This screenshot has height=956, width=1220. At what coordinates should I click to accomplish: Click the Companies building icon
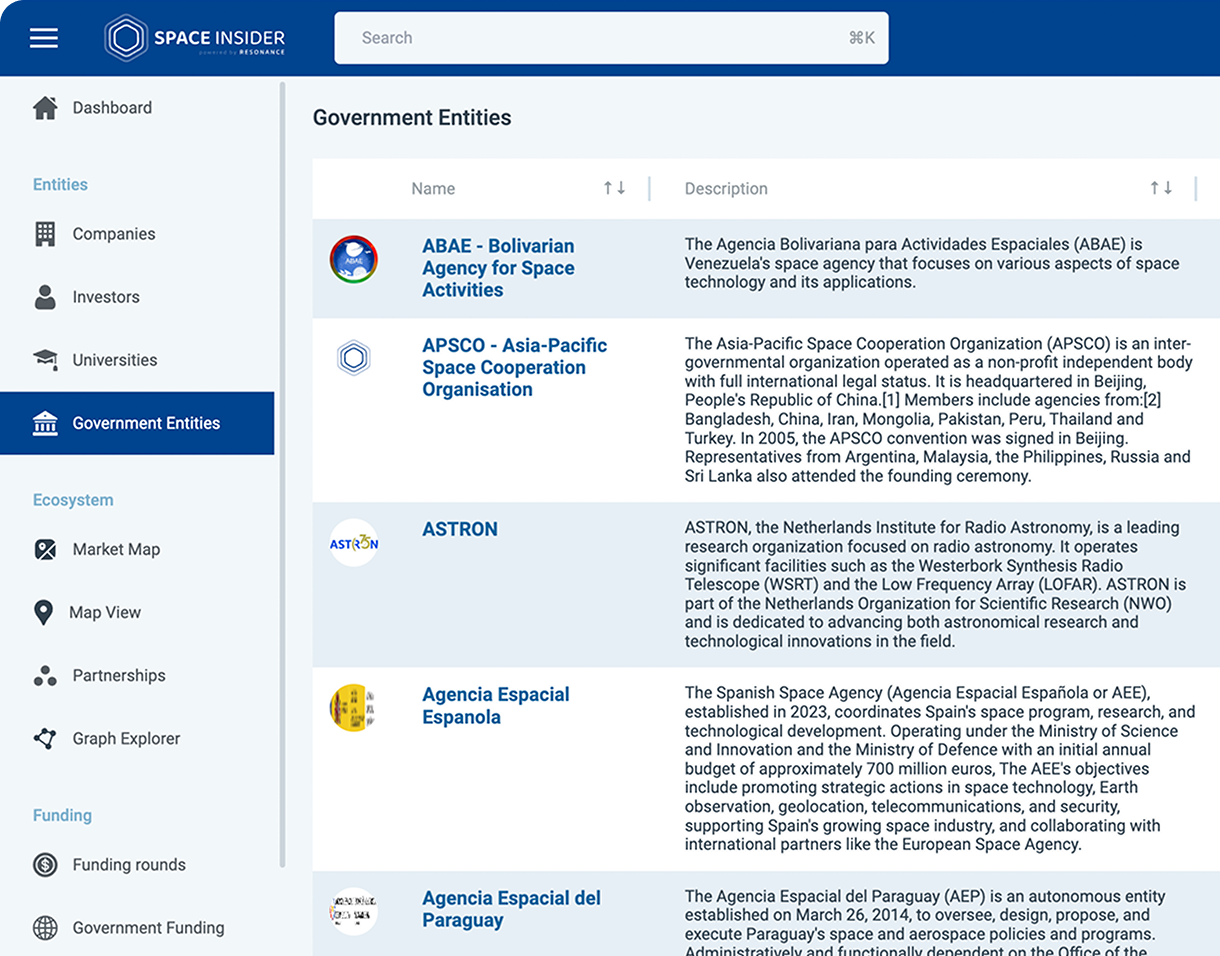pyautogui.click(x=45, y=234)
